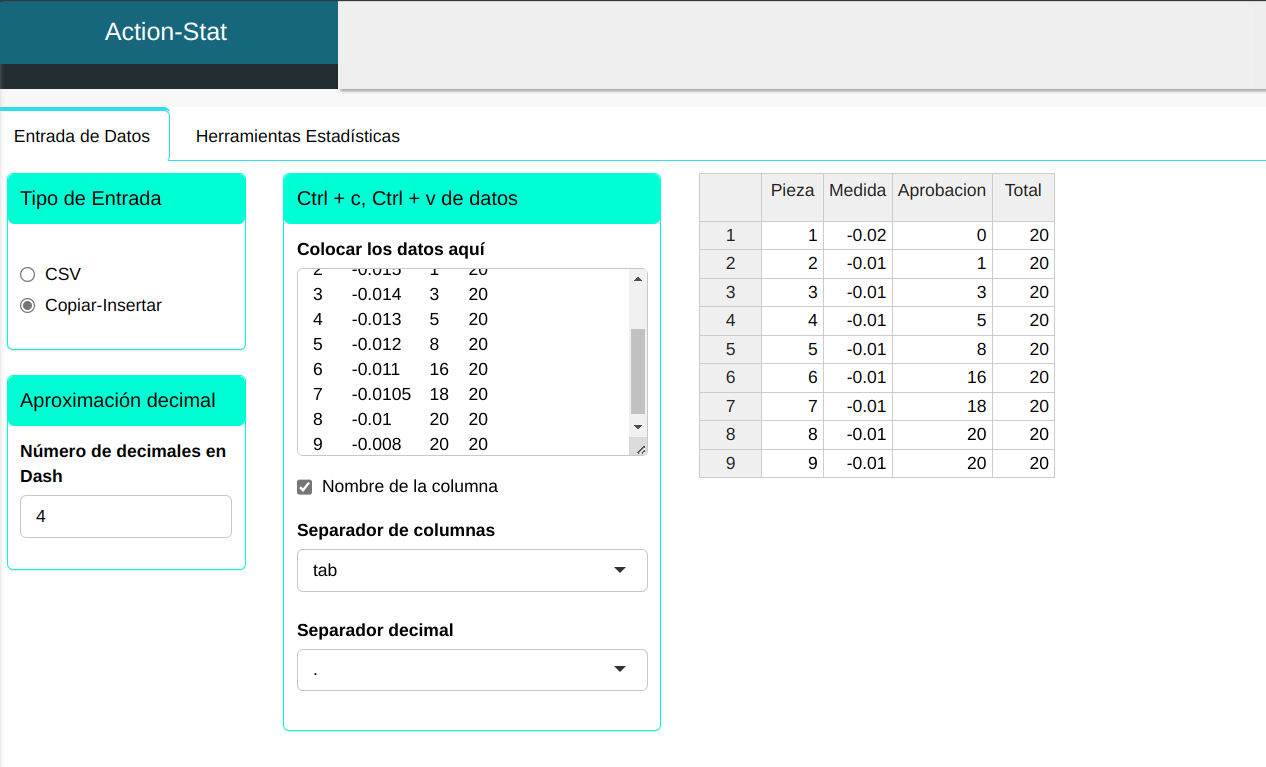Click the Medida column header
This screenshot has height=767, width=1266.
857,190
